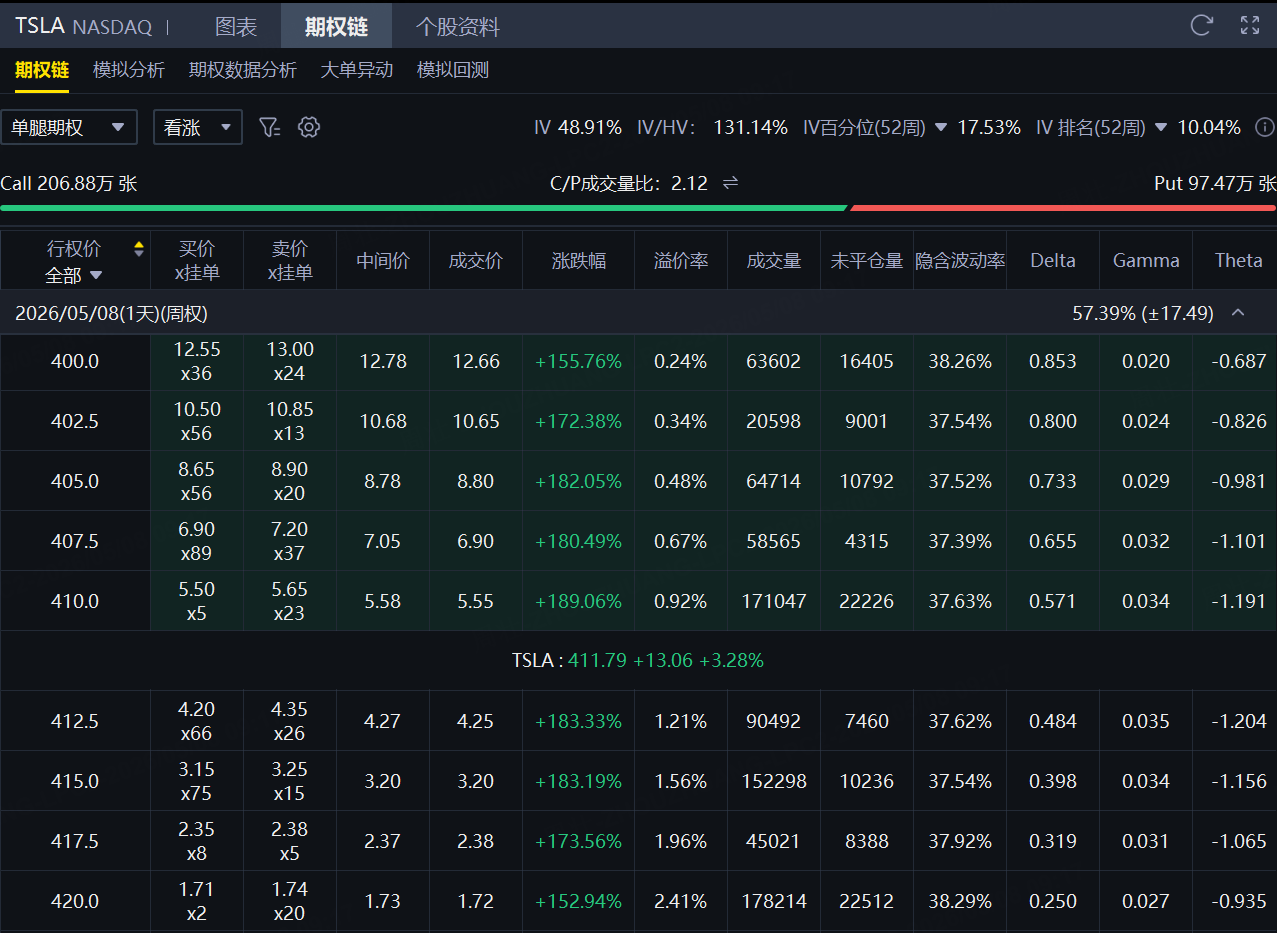1277x933 pixels.
Task: Select the 400.0 strike row
Action: pos(638,361)
